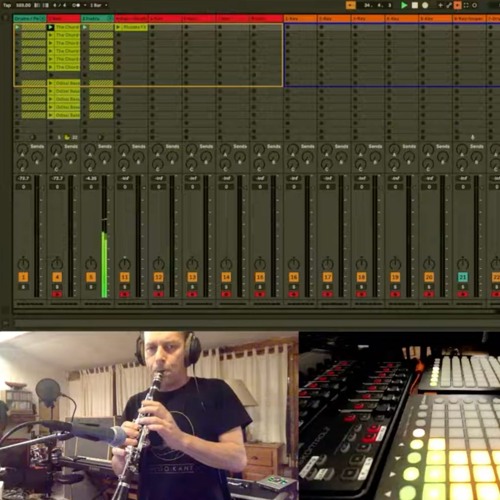Toggle track activator button 5

click(x=91, y=277)
